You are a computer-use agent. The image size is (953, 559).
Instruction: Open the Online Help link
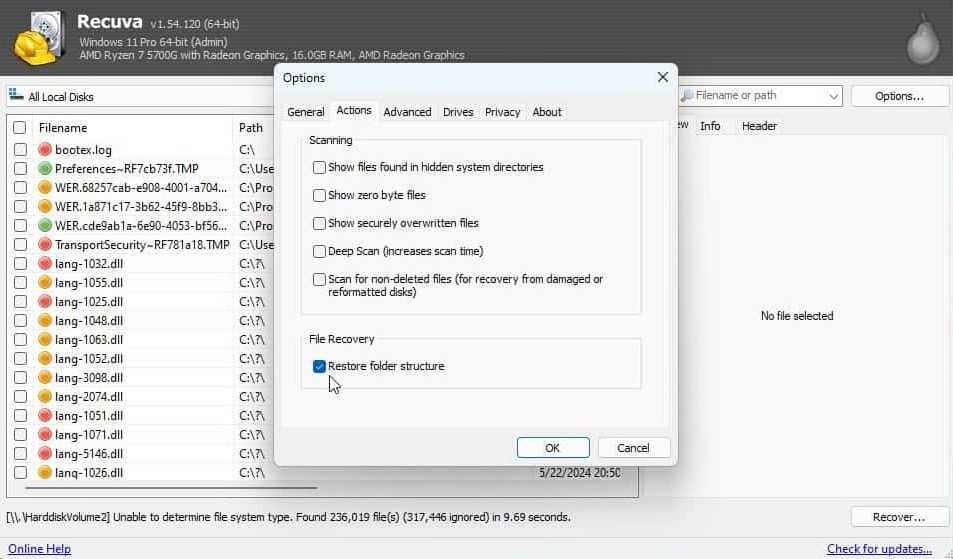(x=40, y=549)
